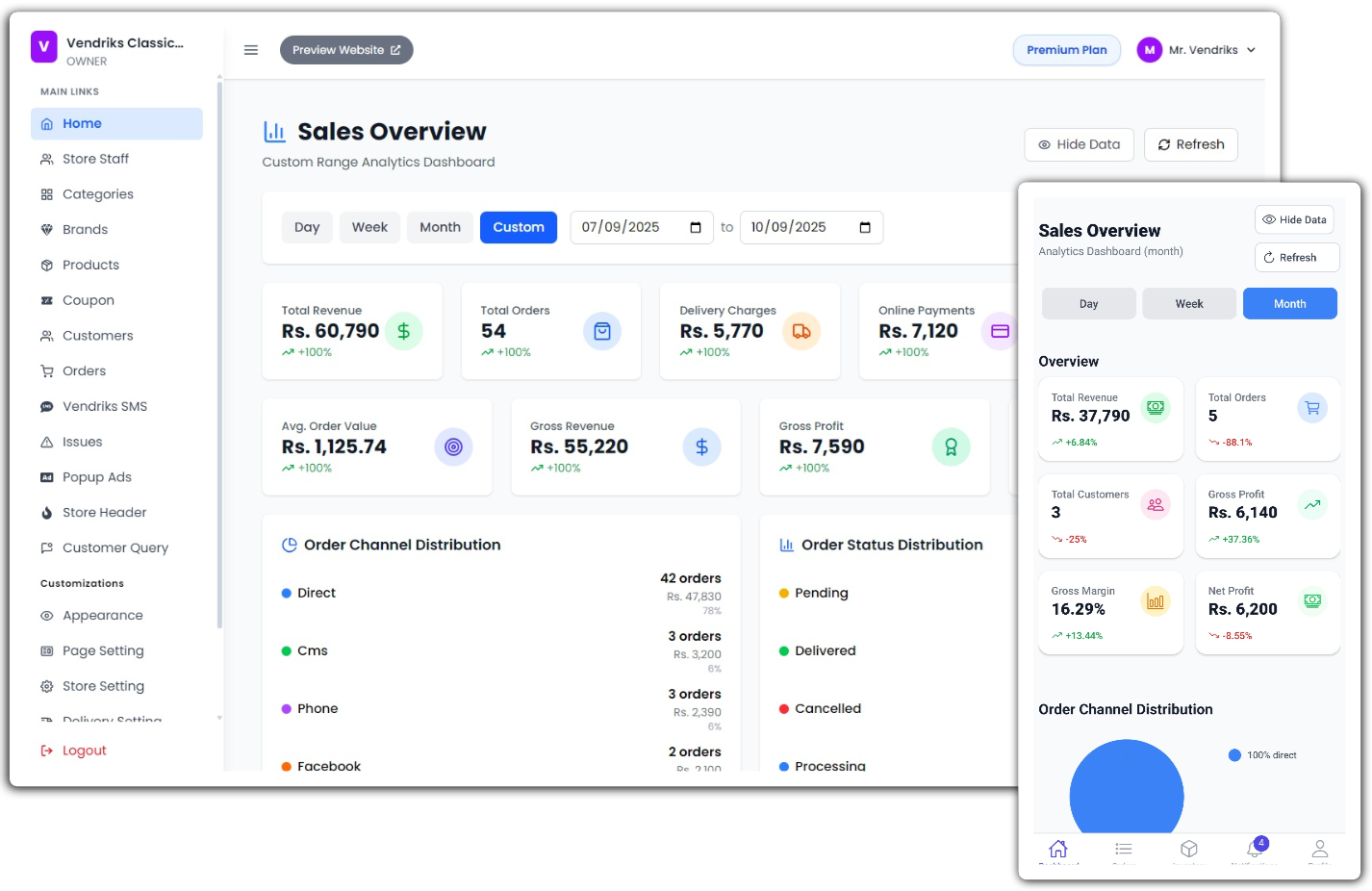Toggle Hide Data on the mobile panel
This screenshot has height=891, width=1372.
1294,219
